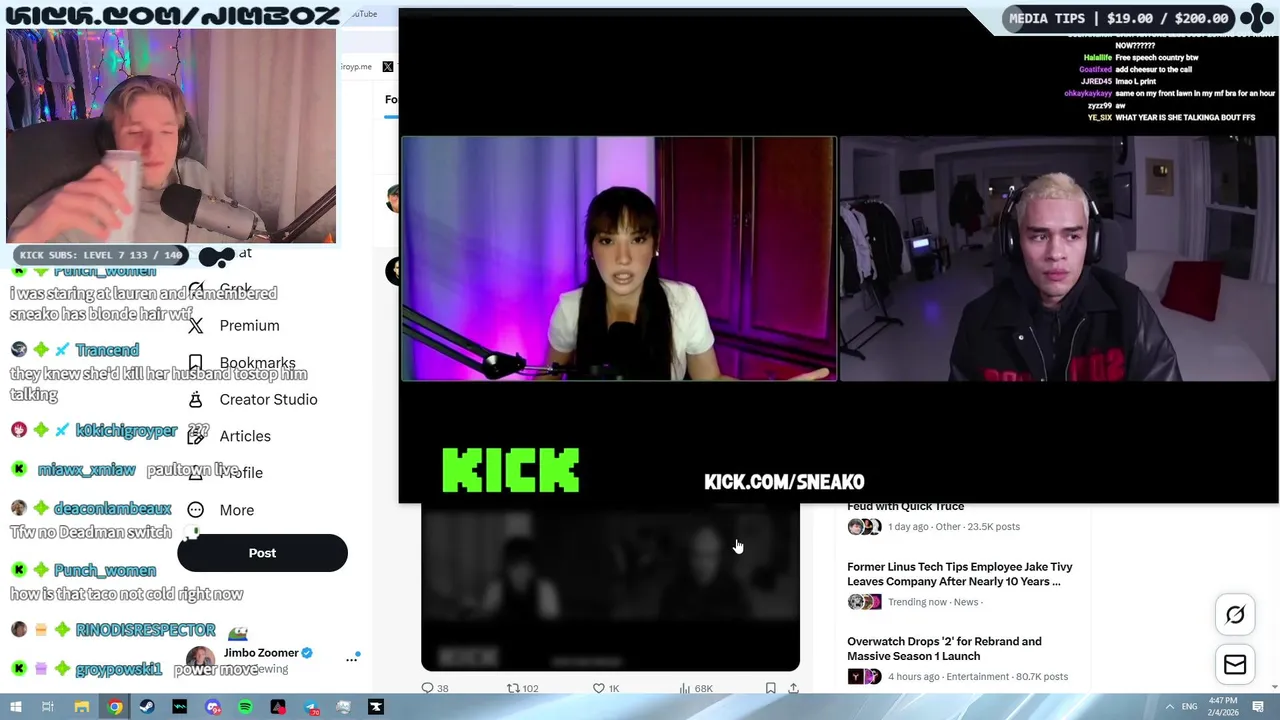Click the ENG language indicator
Screen dimensions: 1280x720
[1190, 707]
